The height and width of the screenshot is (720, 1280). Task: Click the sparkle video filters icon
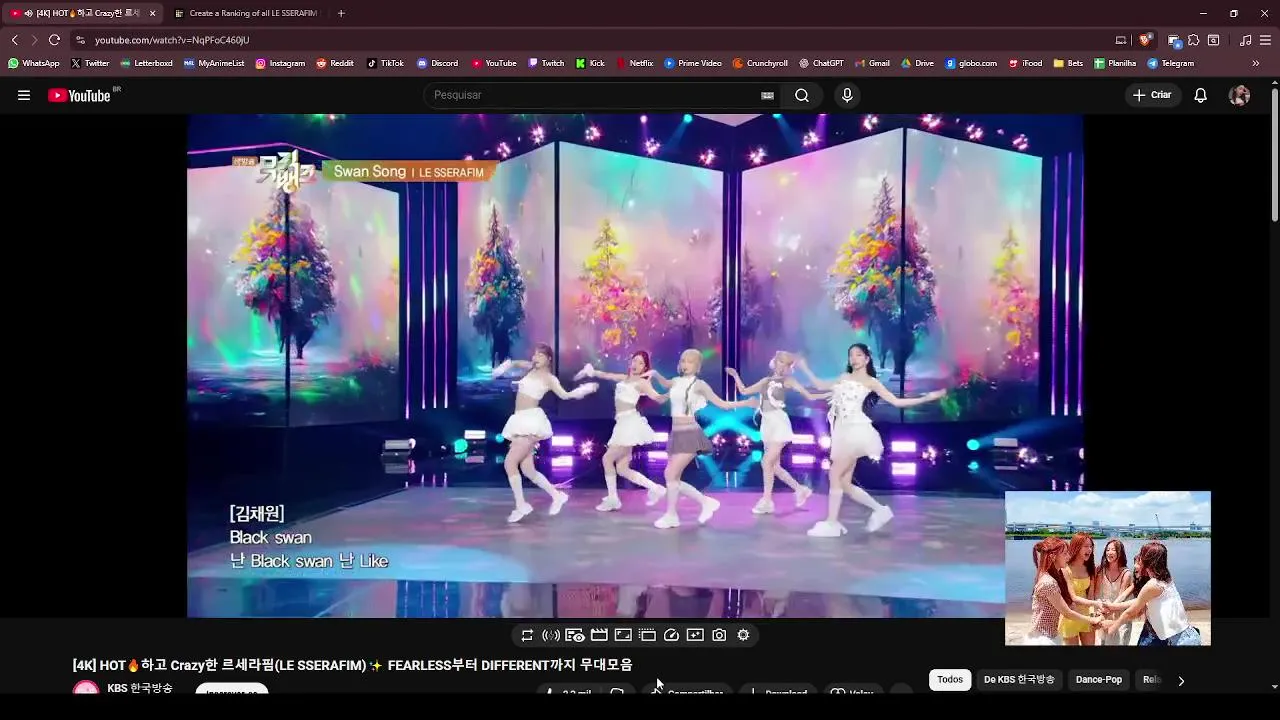point(695,635)
